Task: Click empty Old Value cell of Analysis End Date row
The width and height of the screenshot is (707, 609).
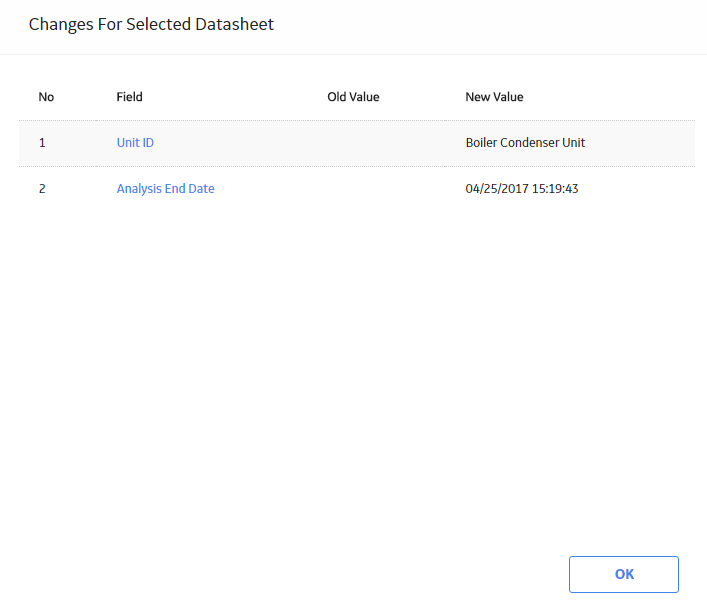Action: [376, 189]
